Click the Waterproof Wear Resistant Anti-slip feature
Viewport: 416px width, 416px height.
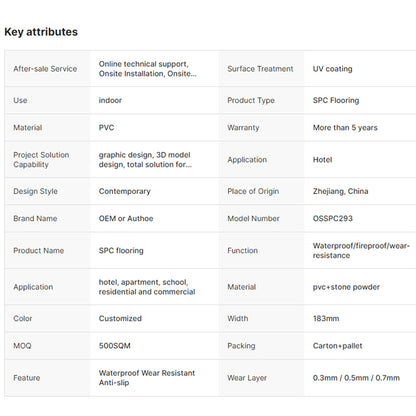(x=147, y=378)
